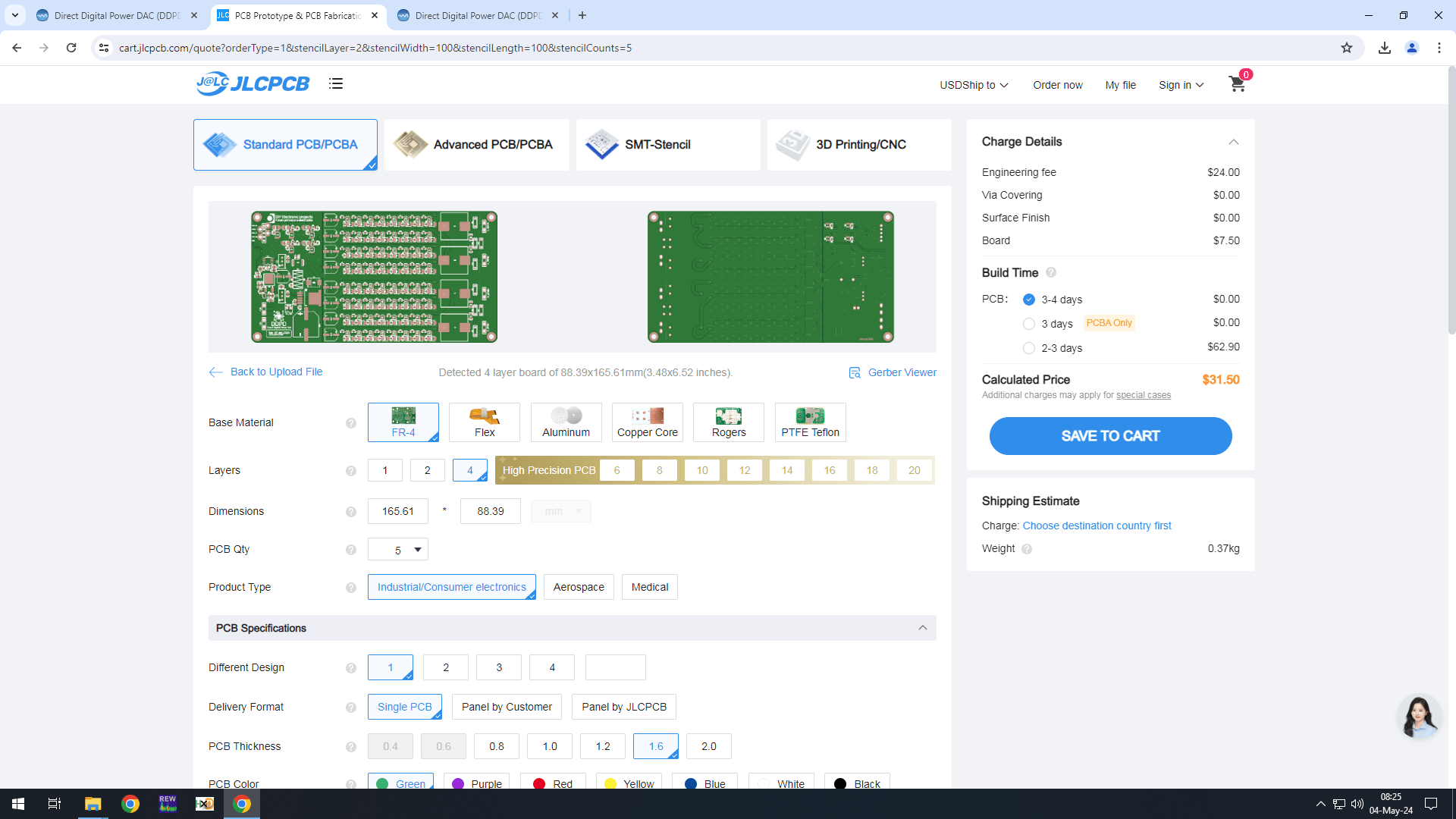This screenshot has width=1456, height=819.
Task: Open Order now in the header
Action: [x=1058, y=85]
